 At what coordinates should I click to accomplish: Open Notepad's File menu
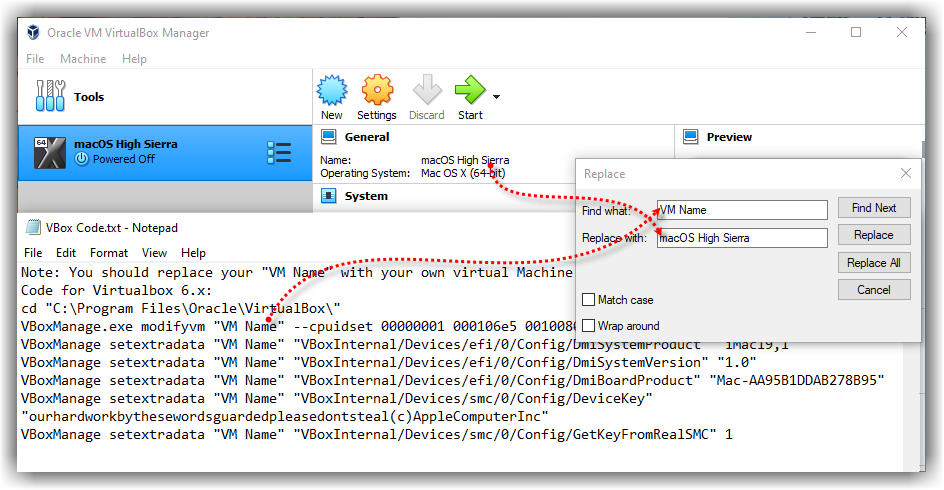(x=33, y=253)
